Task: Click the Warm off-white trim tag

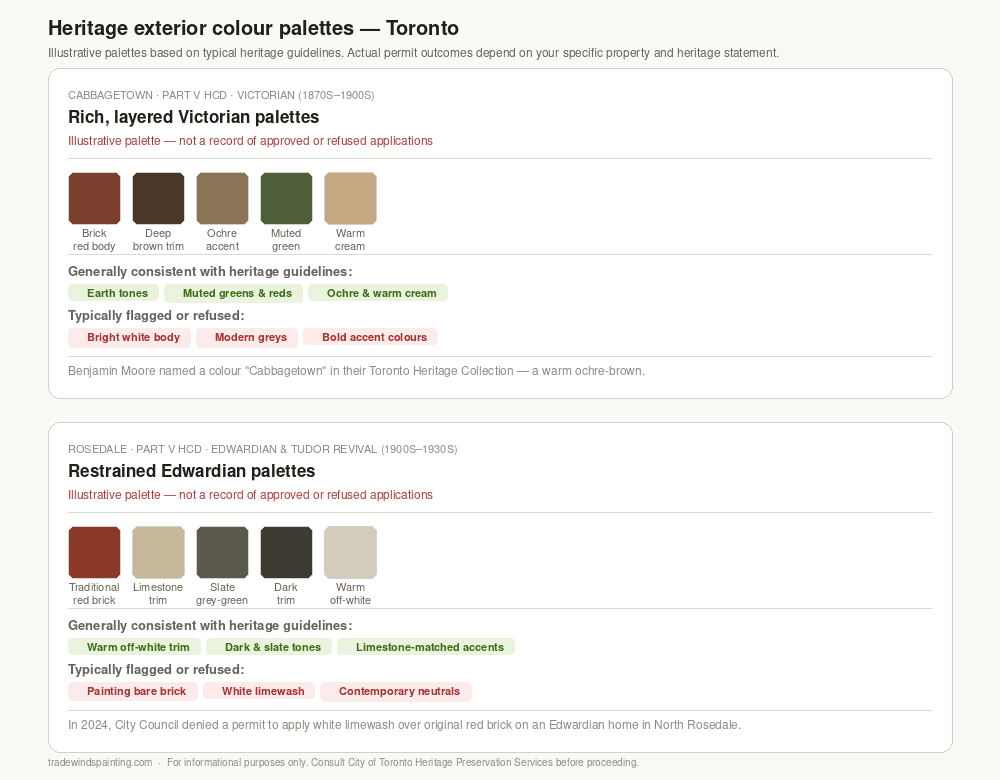Action: coord(135,647)
